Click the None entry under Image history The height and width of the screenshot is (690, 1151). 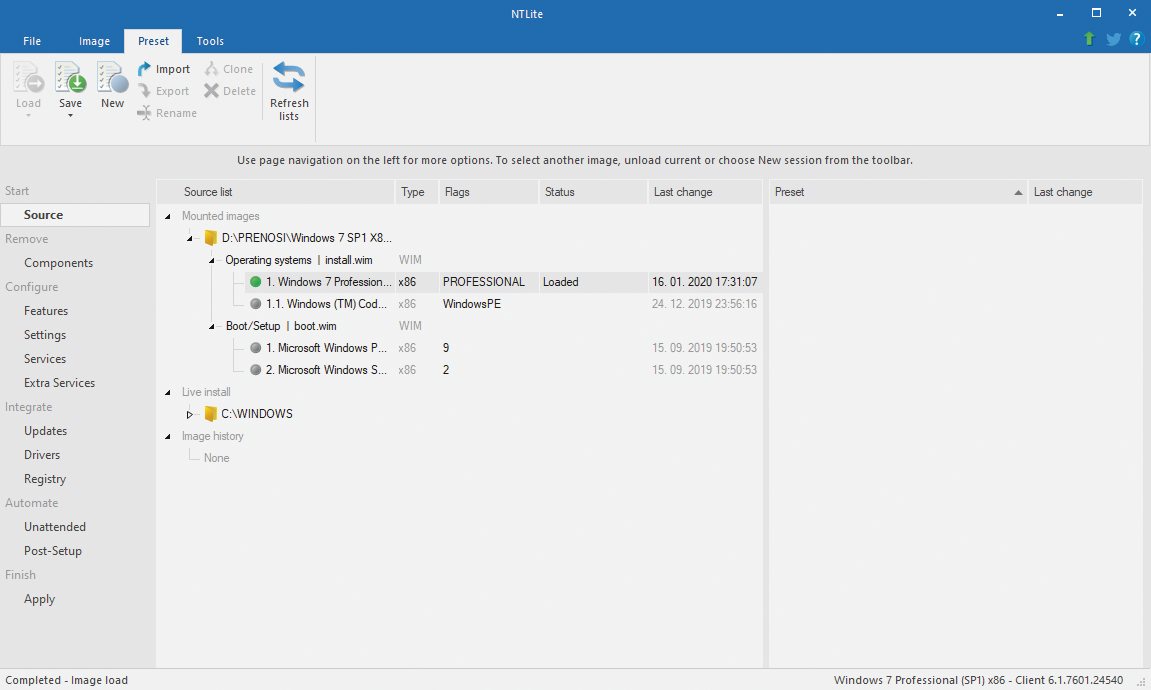tap(217, 458)
